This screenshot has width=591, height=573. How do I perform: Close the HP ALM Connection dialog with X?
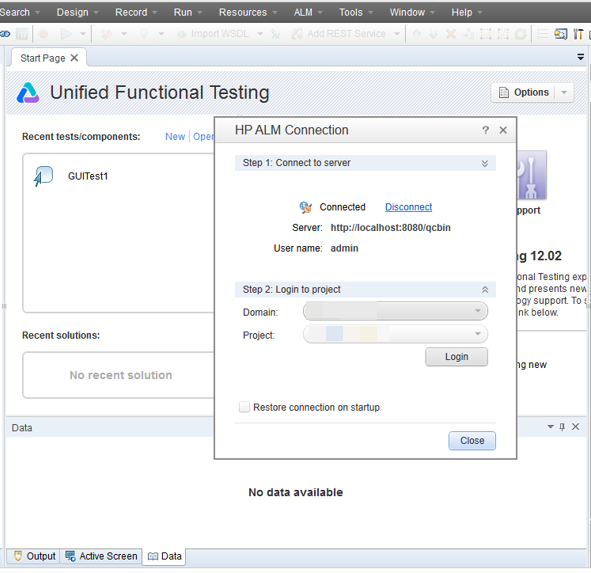(x=503, y=130)
